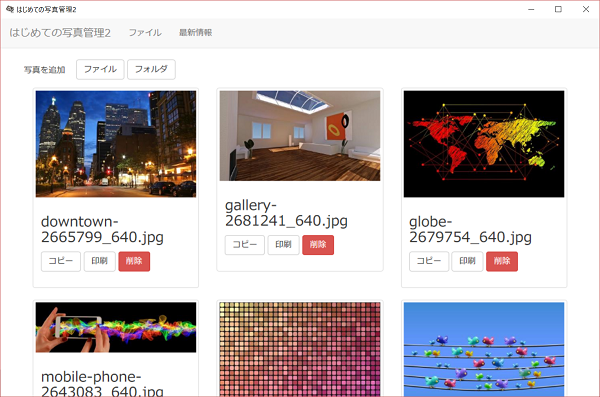Image resolution: width=600 pixels, height=397 pixels.
Task: Open the ファイル menu in the navbar
Action: [145, 33]
